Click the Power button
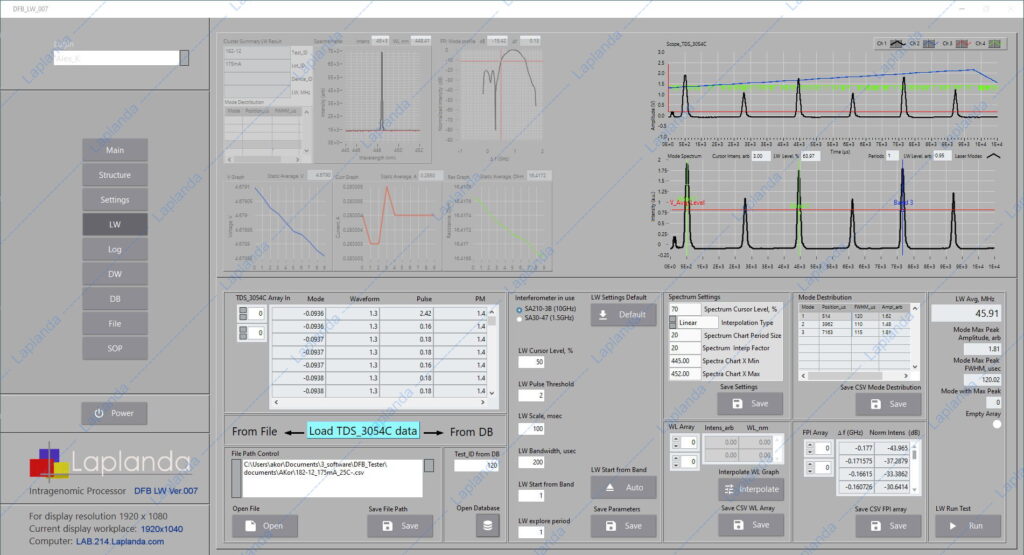Screen dimensions: 1024x555 point(115,413)
